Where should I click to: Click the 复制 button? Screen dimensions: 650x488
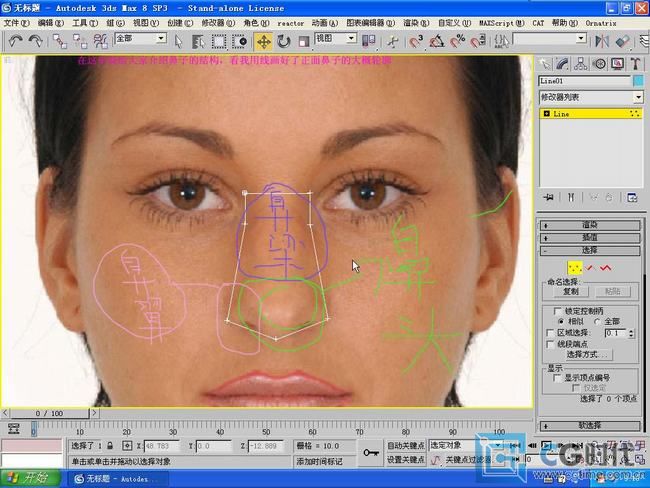571,291
